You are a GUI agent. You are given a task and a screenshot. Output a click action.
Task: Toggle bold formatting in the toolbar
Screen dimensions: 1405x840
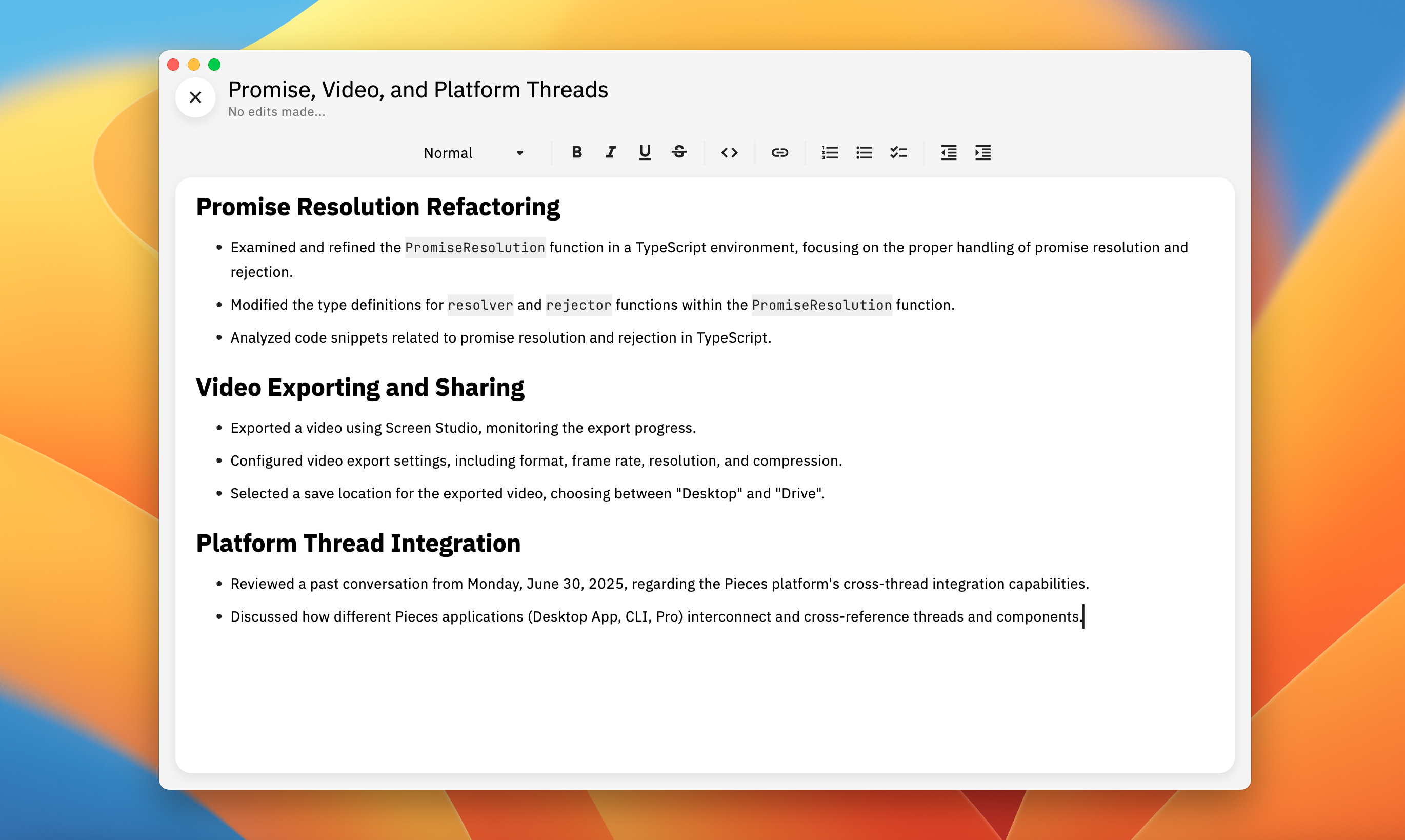(x=576, y=152)
